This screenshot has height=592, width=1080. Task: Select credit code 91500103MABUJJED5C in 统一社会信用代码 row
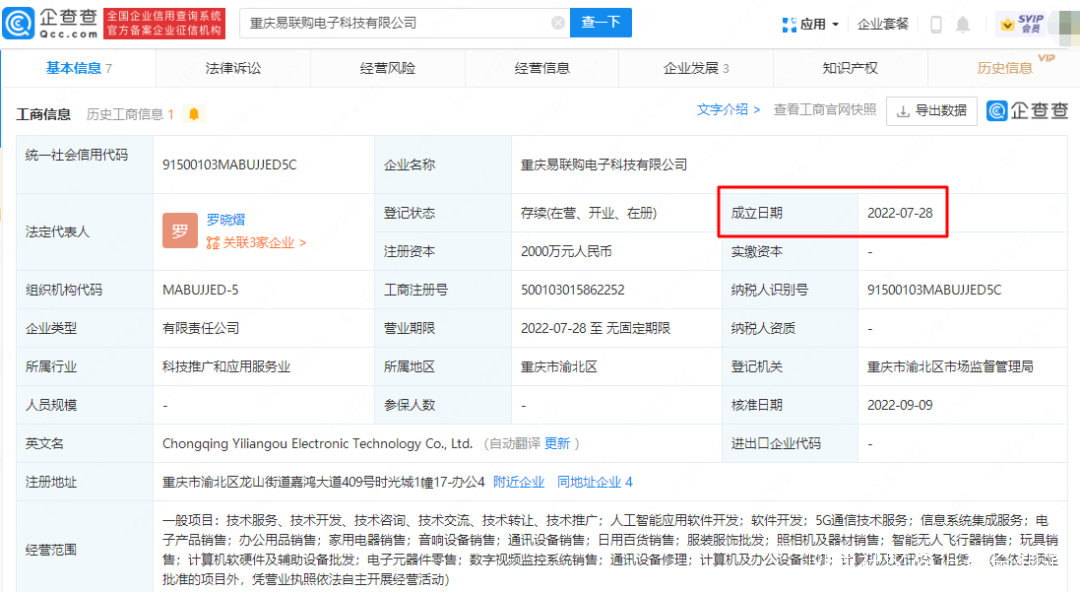pos(229,165)
